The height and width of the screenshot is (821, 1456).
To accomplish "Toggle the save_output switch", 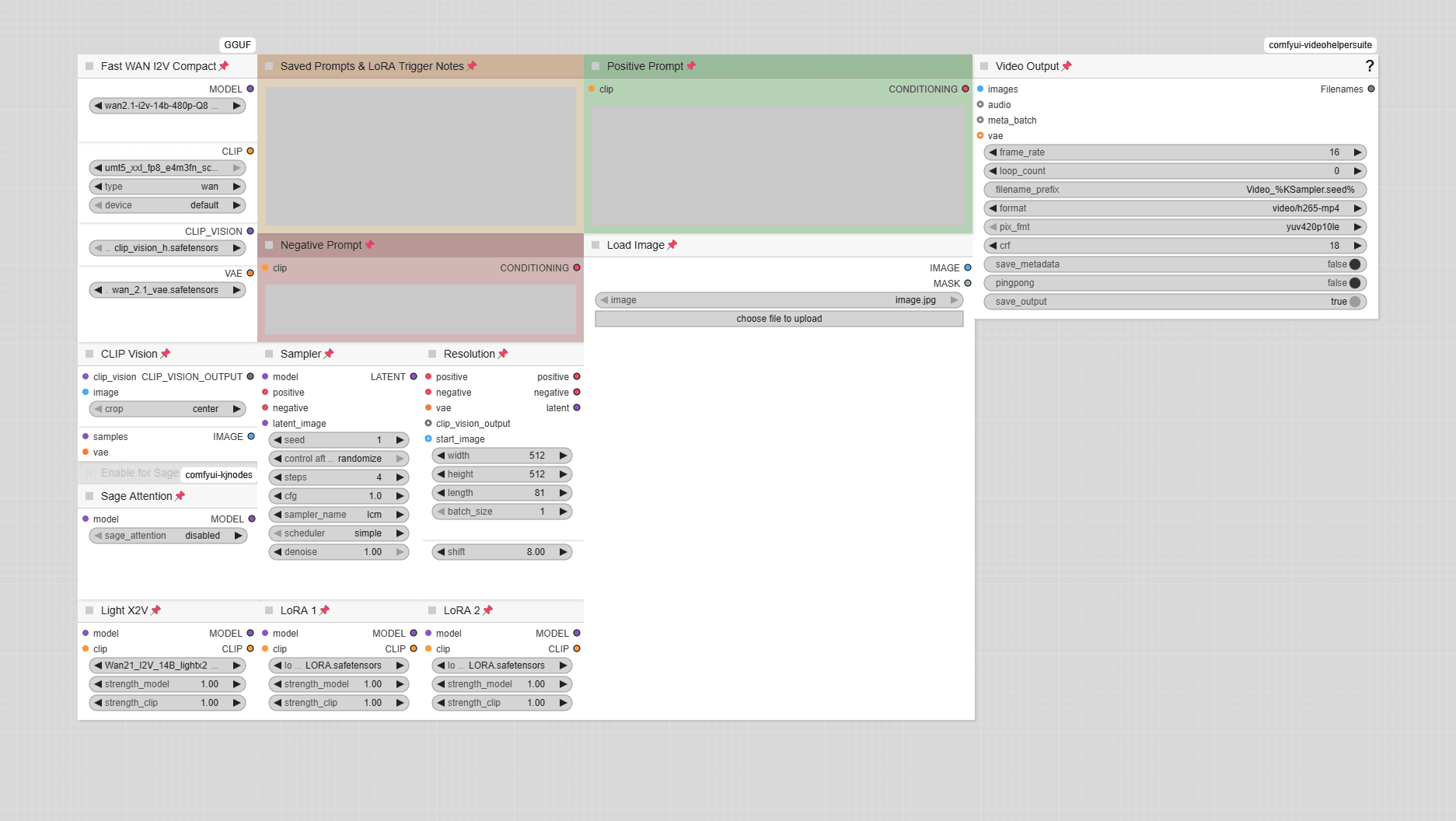I will (1355, 302).
